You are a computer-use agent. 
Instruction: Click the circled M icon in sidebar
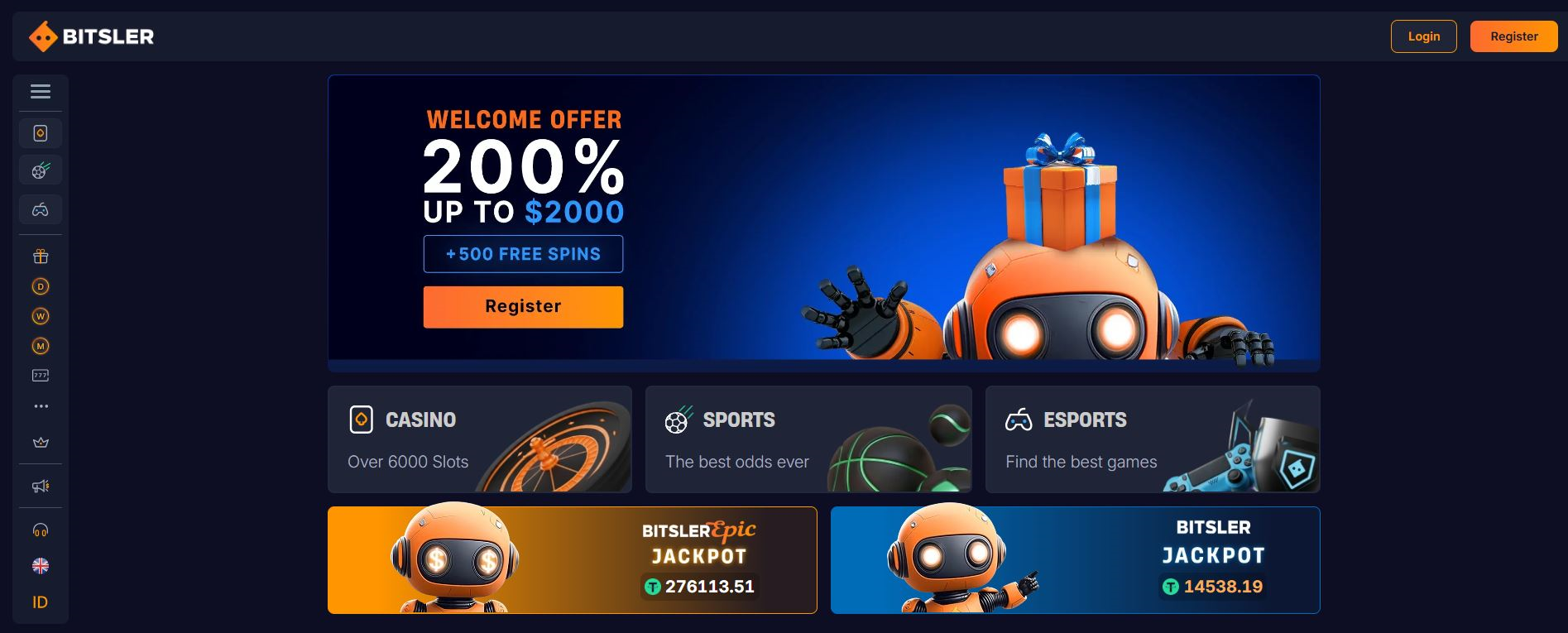pyautogui.click(x=41, y=346)
